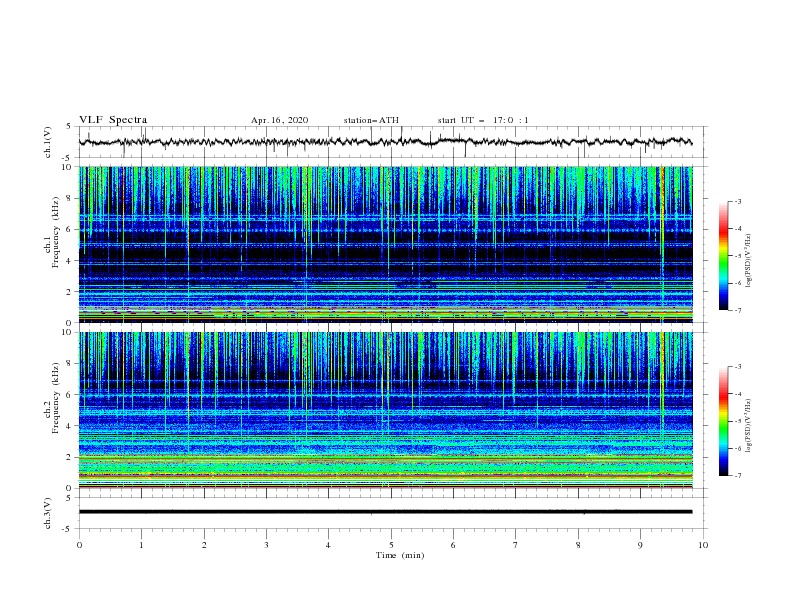792x612 pixels.
Task: Click the 10 kHz tick on ch.1 frequency axis
Action: (69, 167)
